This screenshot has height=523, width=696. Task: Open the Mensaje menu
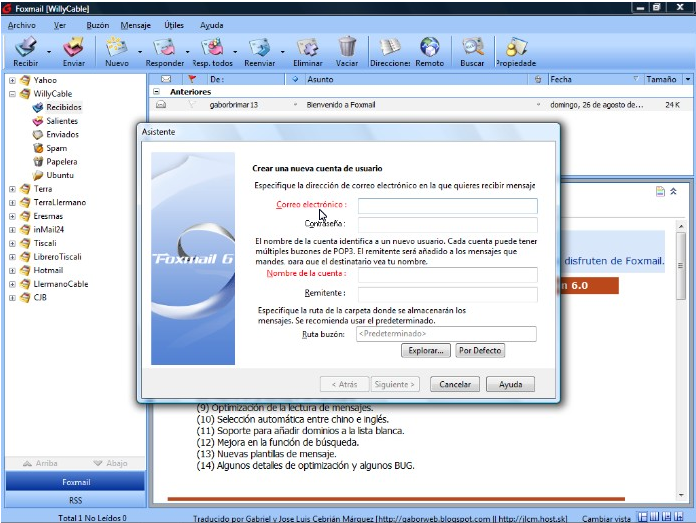tap(135, 25)
